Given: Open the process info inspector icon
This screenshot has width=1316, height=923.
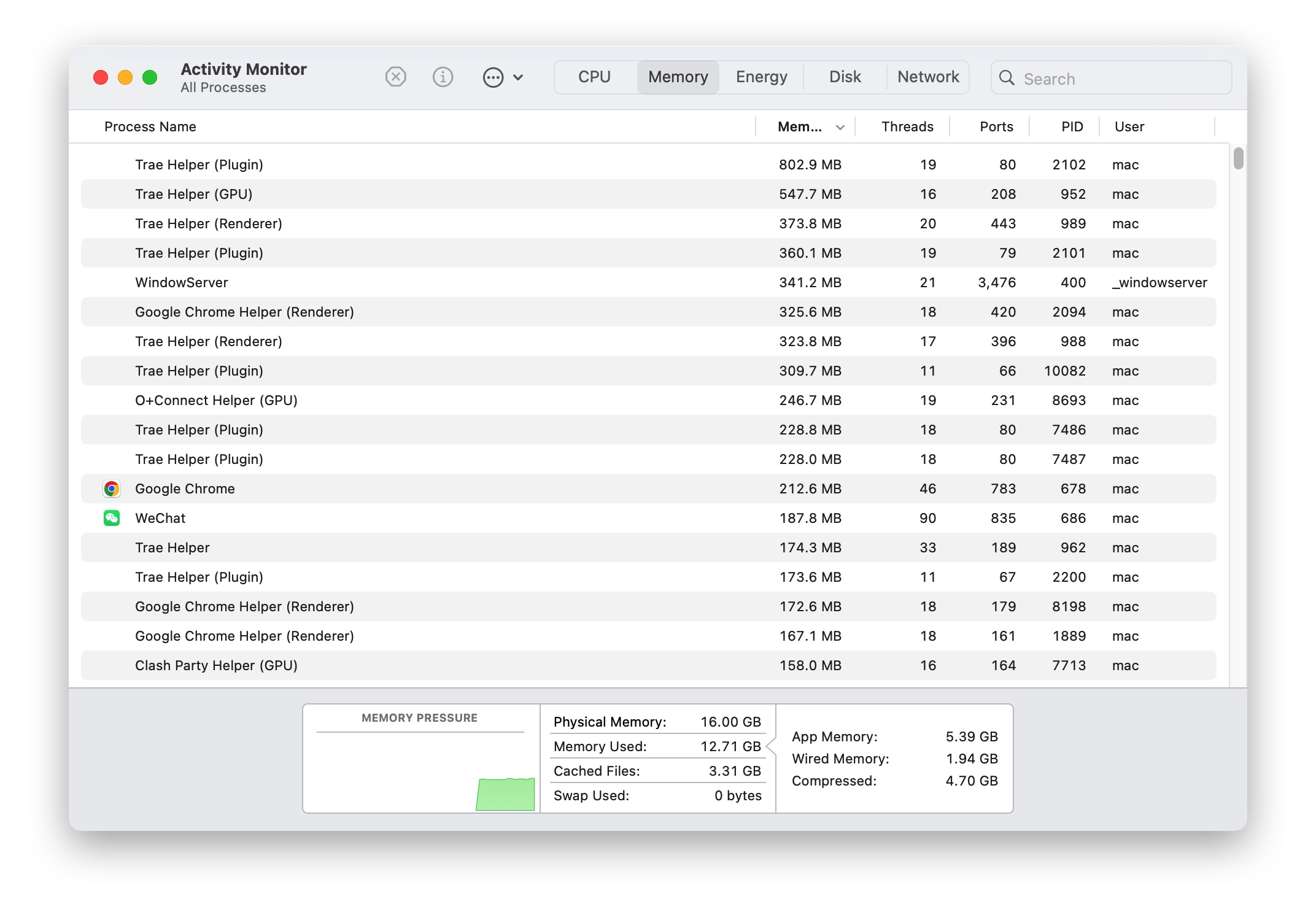Looking at the screenshot, I should 443,77.
